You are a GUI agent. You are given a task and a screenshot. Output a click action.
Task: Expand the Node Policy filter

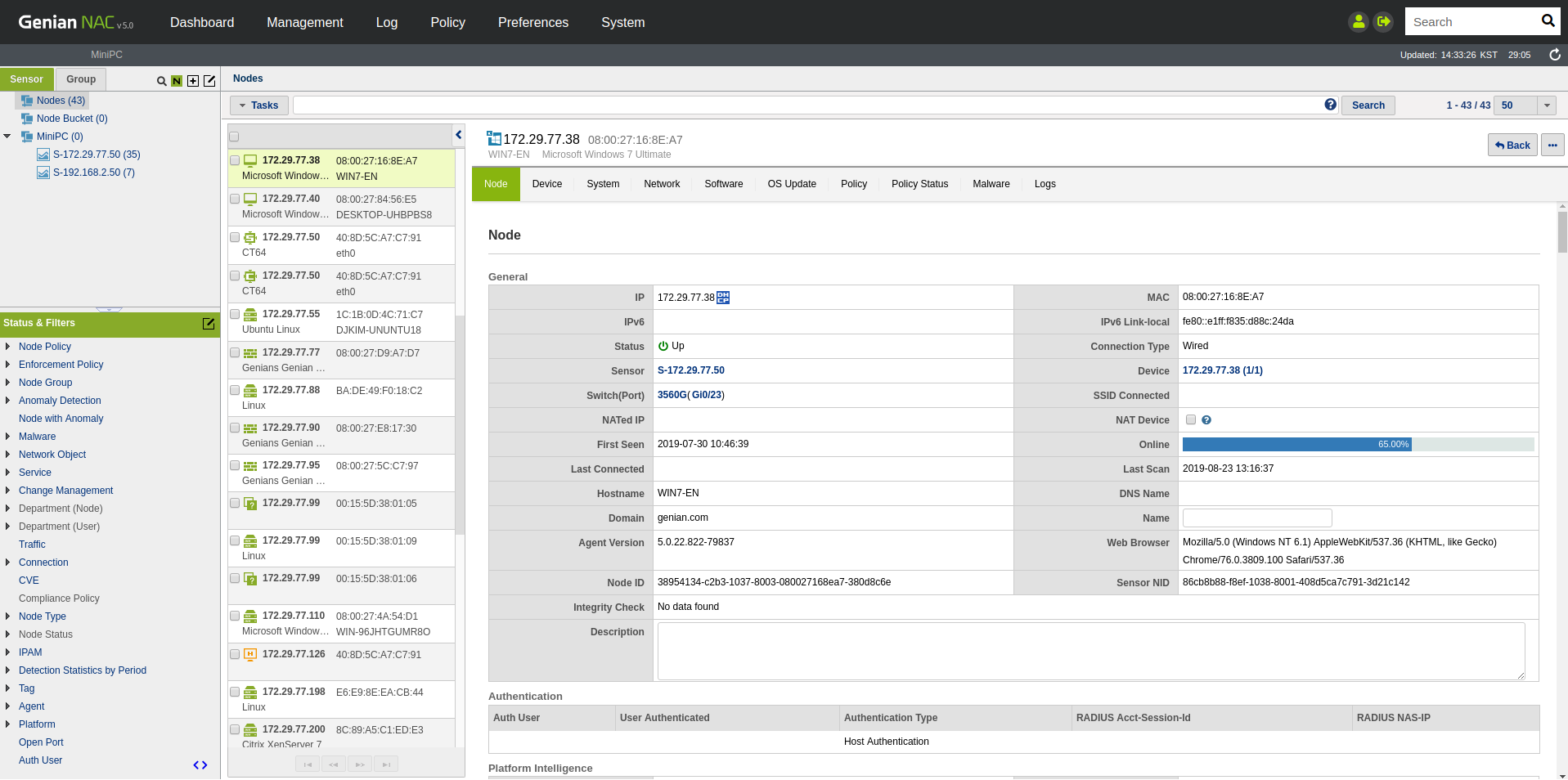[x=8, y=347]
